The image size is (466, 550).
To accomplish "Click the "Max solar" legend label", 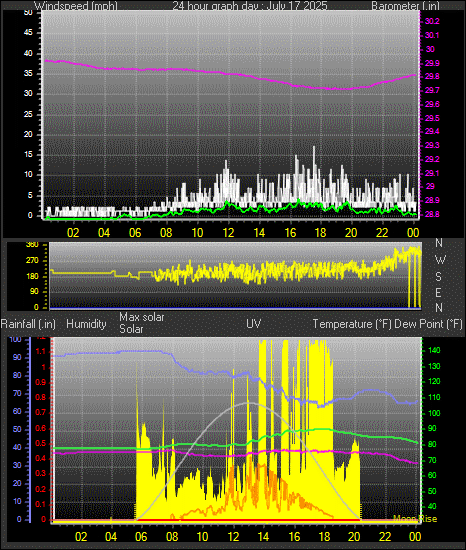I will tap(142, 317).
